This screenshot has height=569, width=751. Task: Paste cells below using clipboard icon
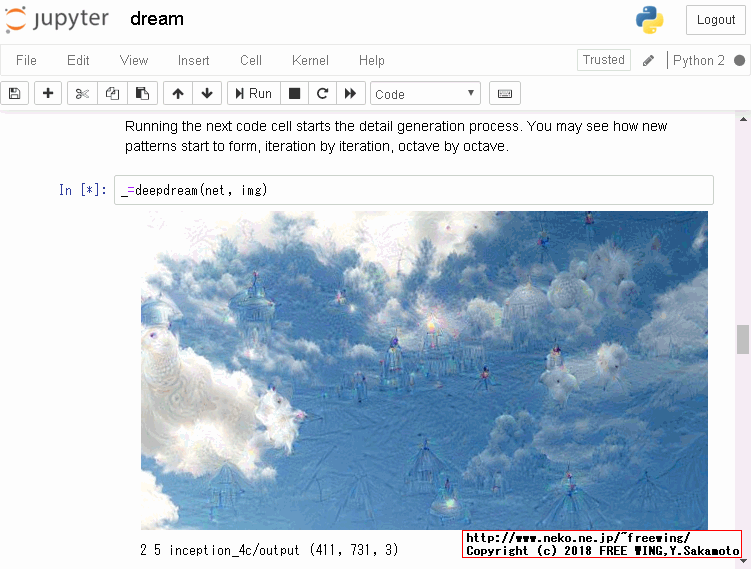(x=142, y=94)
